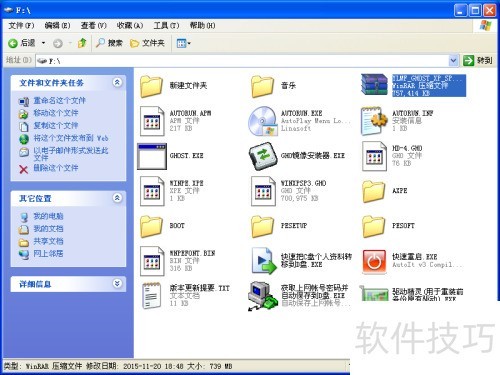
Task: Select the 快速重启.EXE red power icon
Action: 374,262
